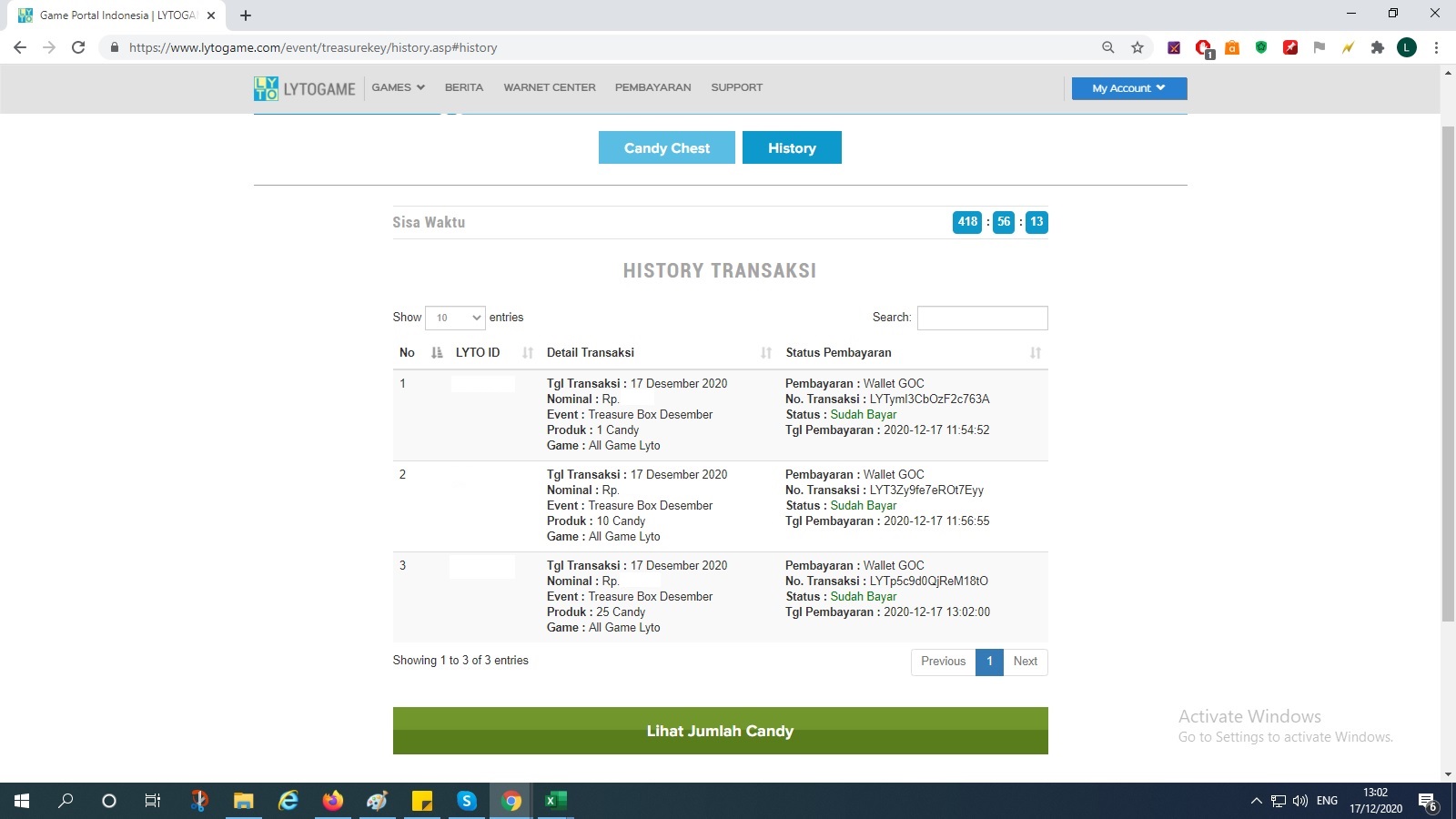Open Internet Explorer from the taskbar

(x=288, y=801)
